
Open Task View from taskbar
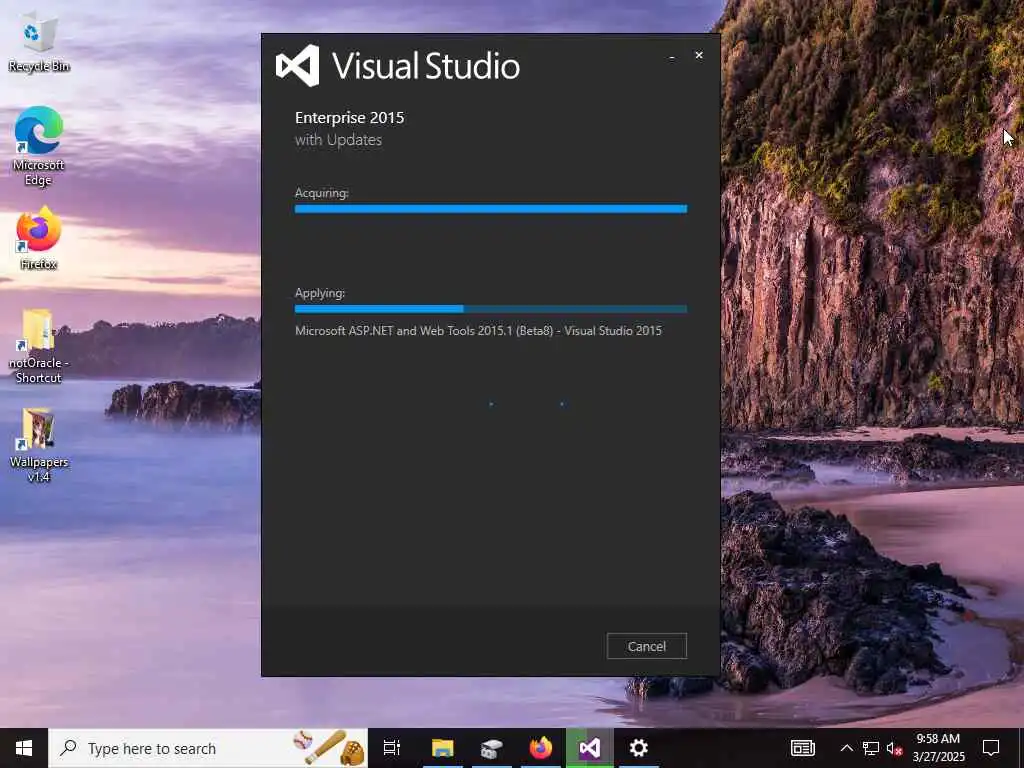click(392, 748)
